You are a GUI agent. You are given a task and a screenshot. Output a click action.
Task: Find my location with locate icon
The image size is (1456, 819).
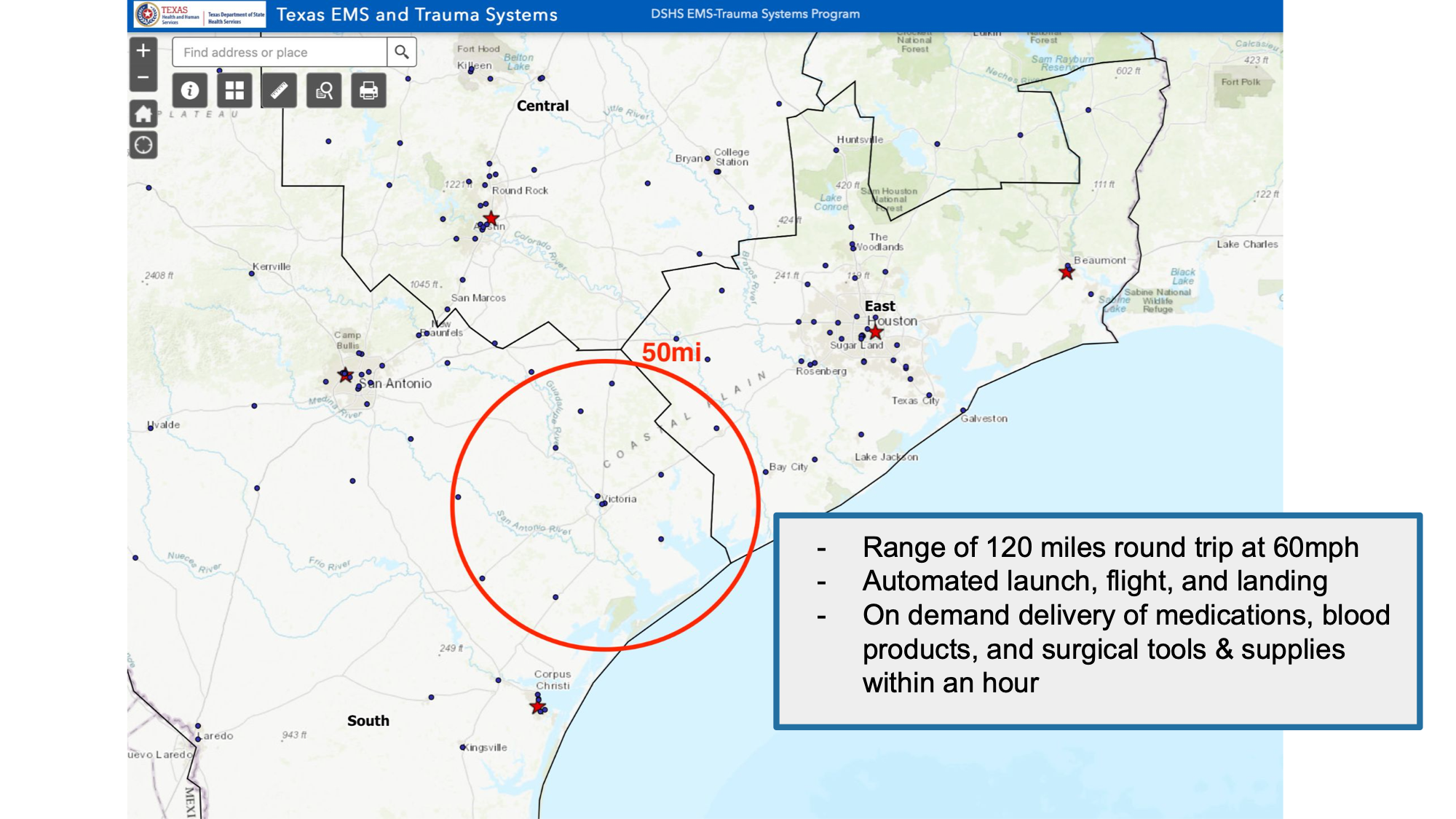pos(143,145)
